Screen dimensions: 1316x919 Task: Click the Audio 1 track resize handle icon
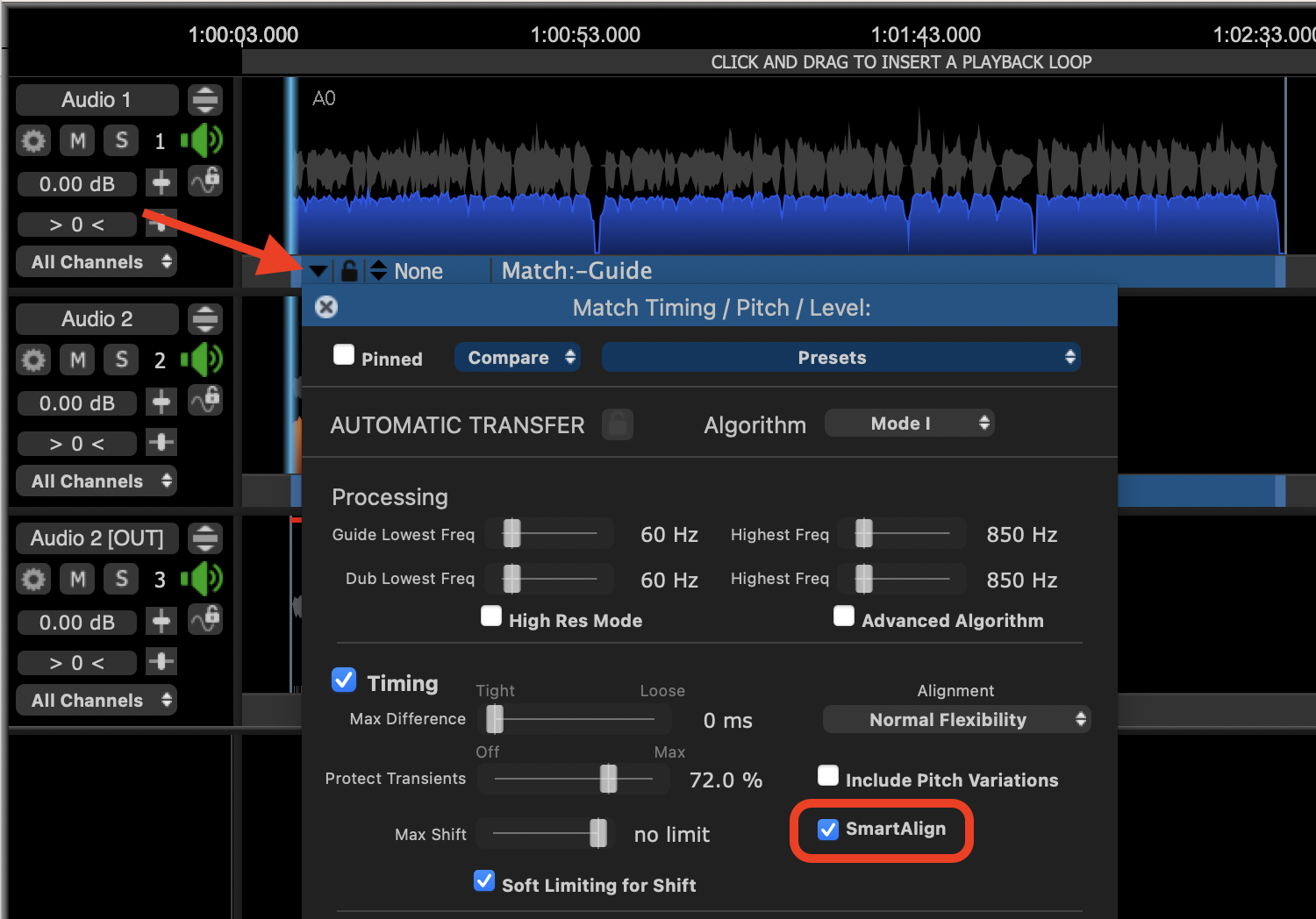click(205, 100)
